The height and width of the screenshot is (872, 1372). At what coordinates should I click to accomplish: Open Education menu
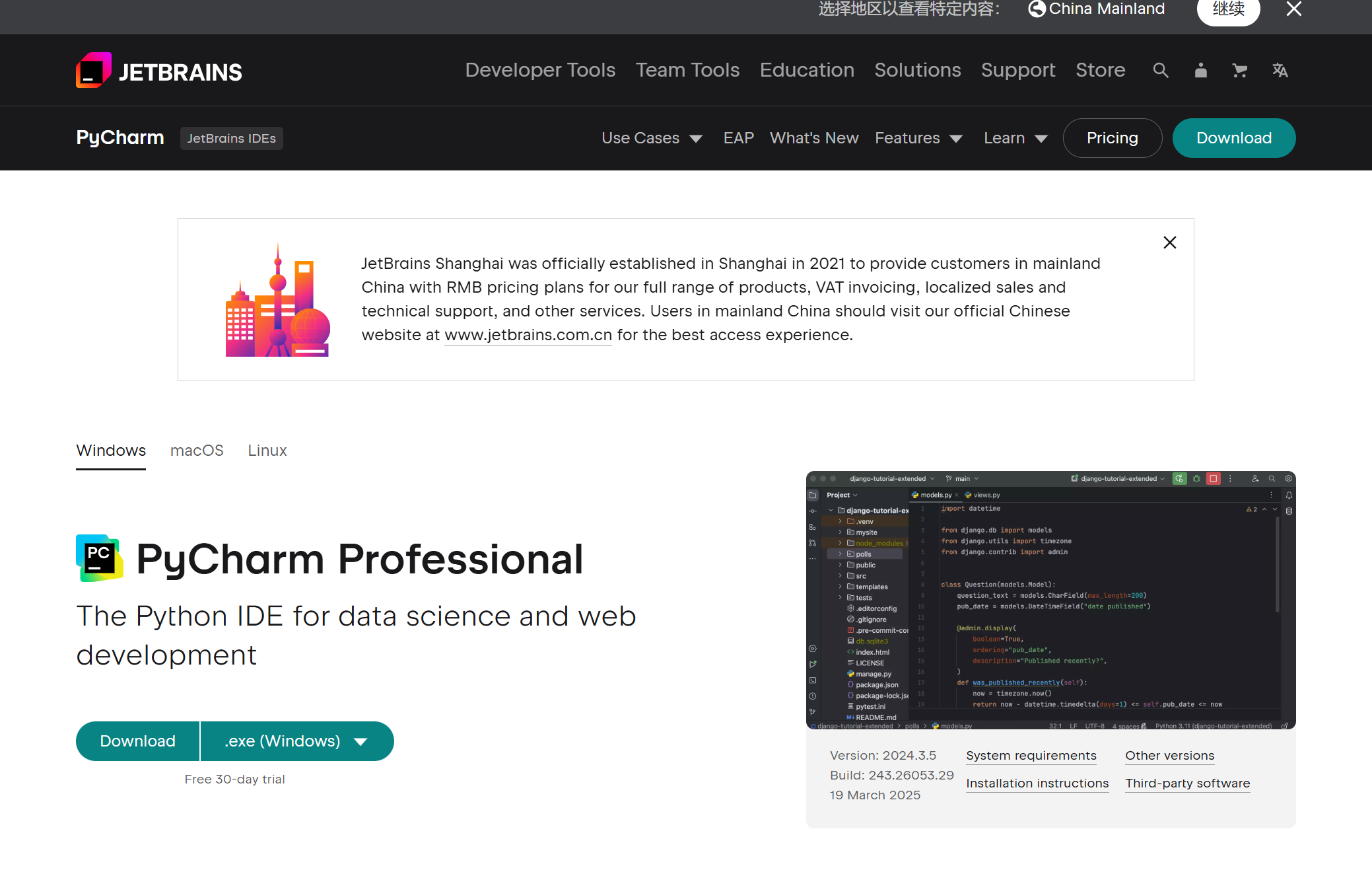pos(807,70)
